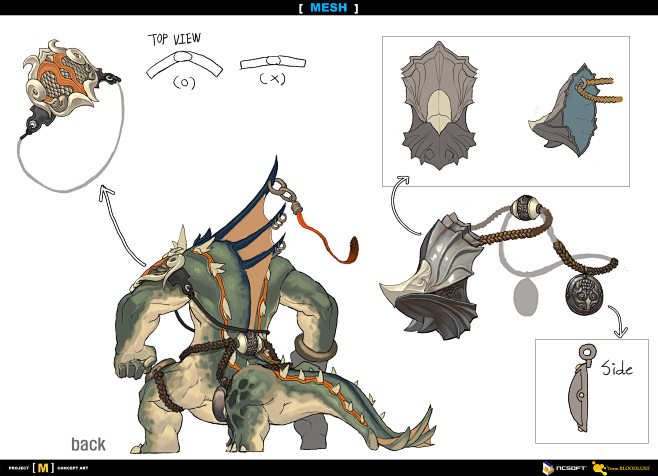This screenshot has width=658, height=476.
Task: Click the orange ribbon tassel on the chain
Action: pos(327,237)
